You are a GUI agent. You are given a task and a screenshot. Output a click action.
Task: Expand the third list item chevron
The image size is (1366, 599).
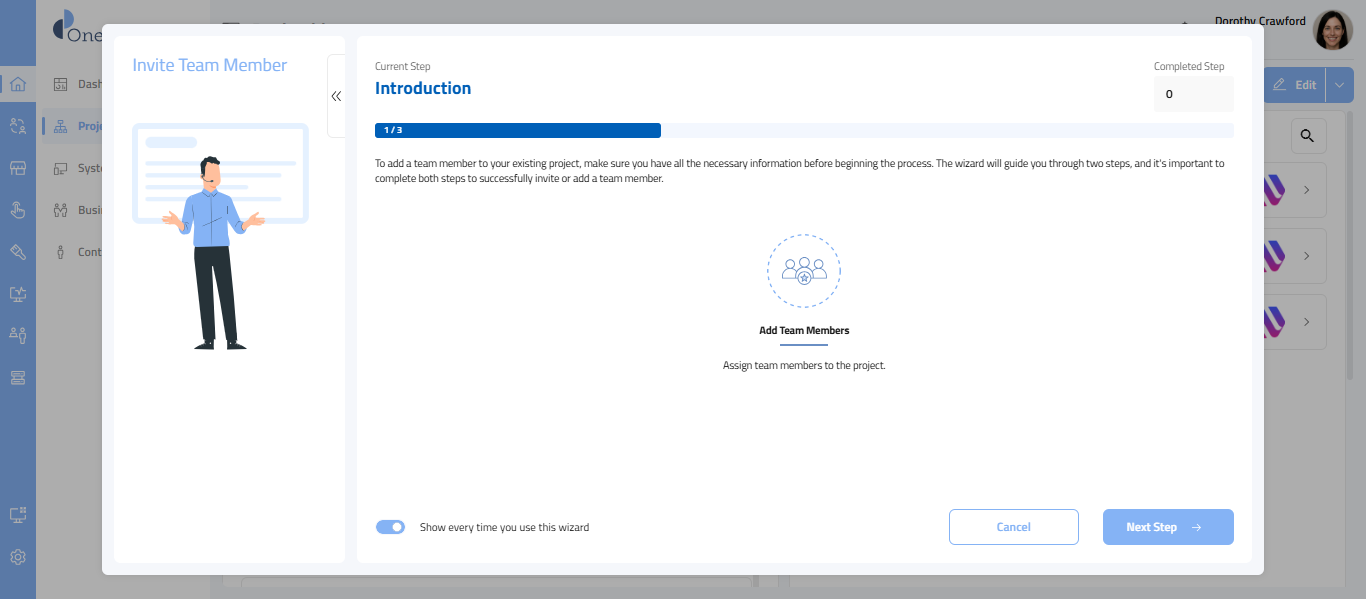coord(1306,322)
